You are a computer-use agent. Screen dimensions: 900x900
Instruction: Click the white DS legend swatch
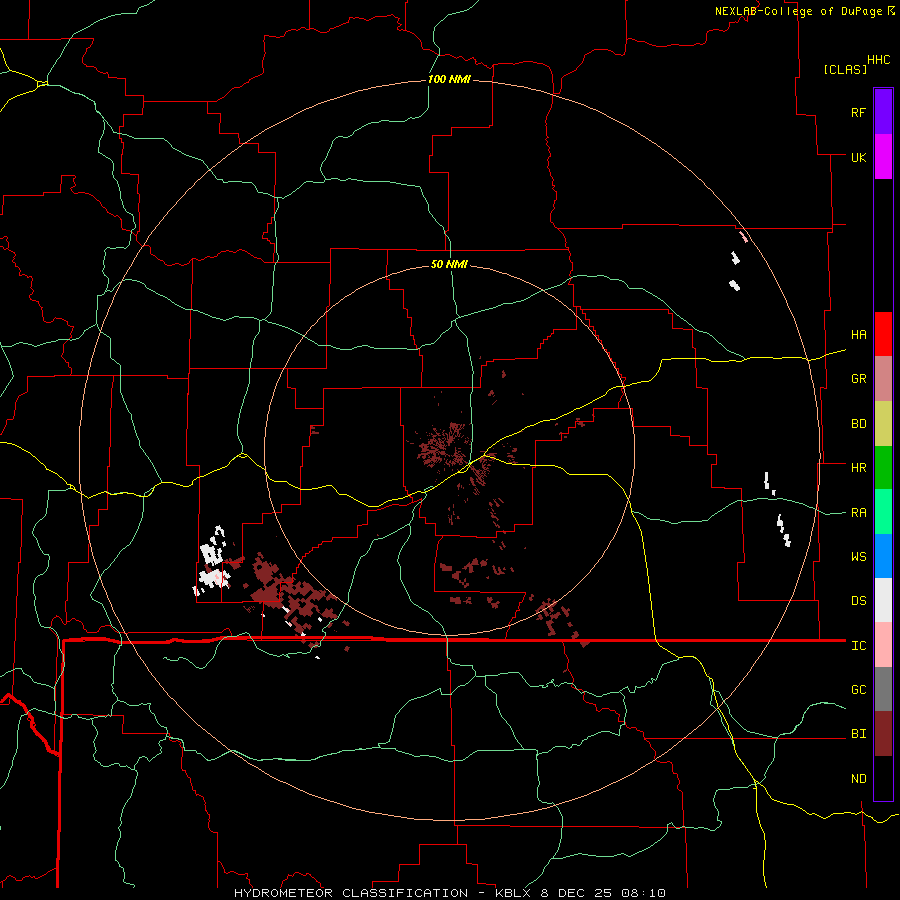click(883, 600)
